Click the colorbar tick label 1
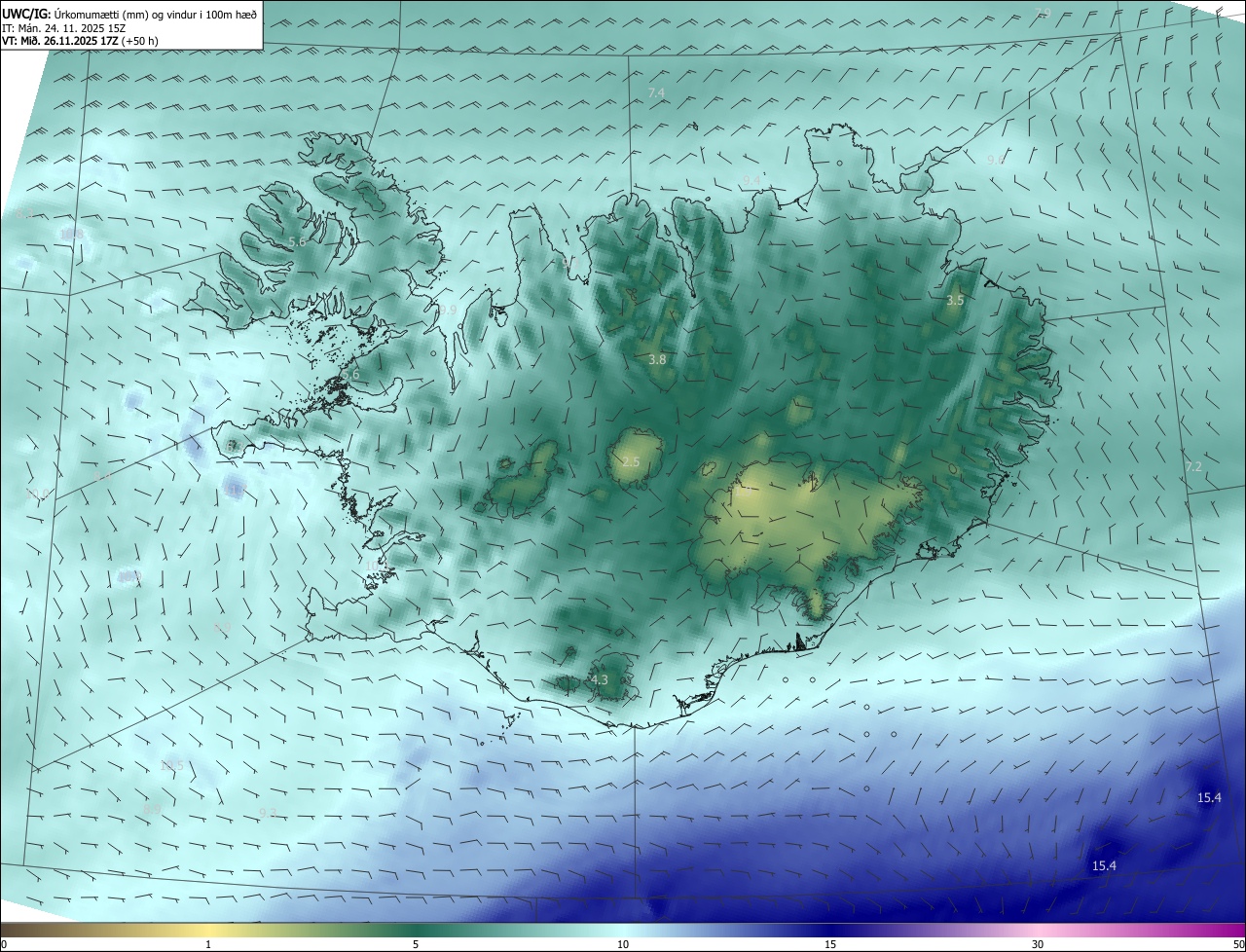Screen dimensions: 1246x952 point(208,944)
